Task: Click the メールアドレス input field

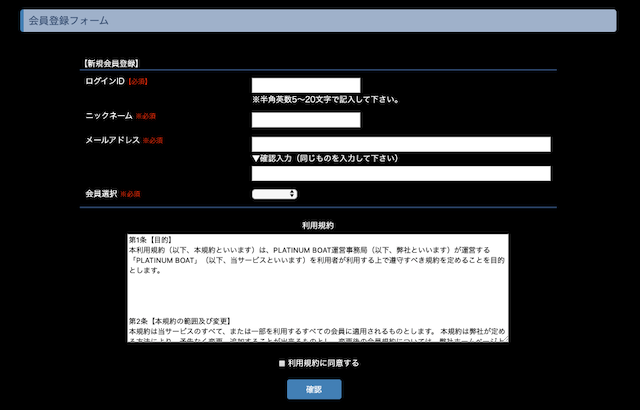Action: coord(401,144)
